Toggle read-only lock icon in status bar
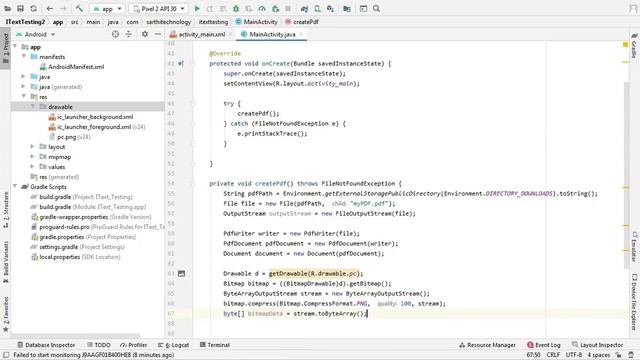Screen dimensions: 640x360 [619, 355]
